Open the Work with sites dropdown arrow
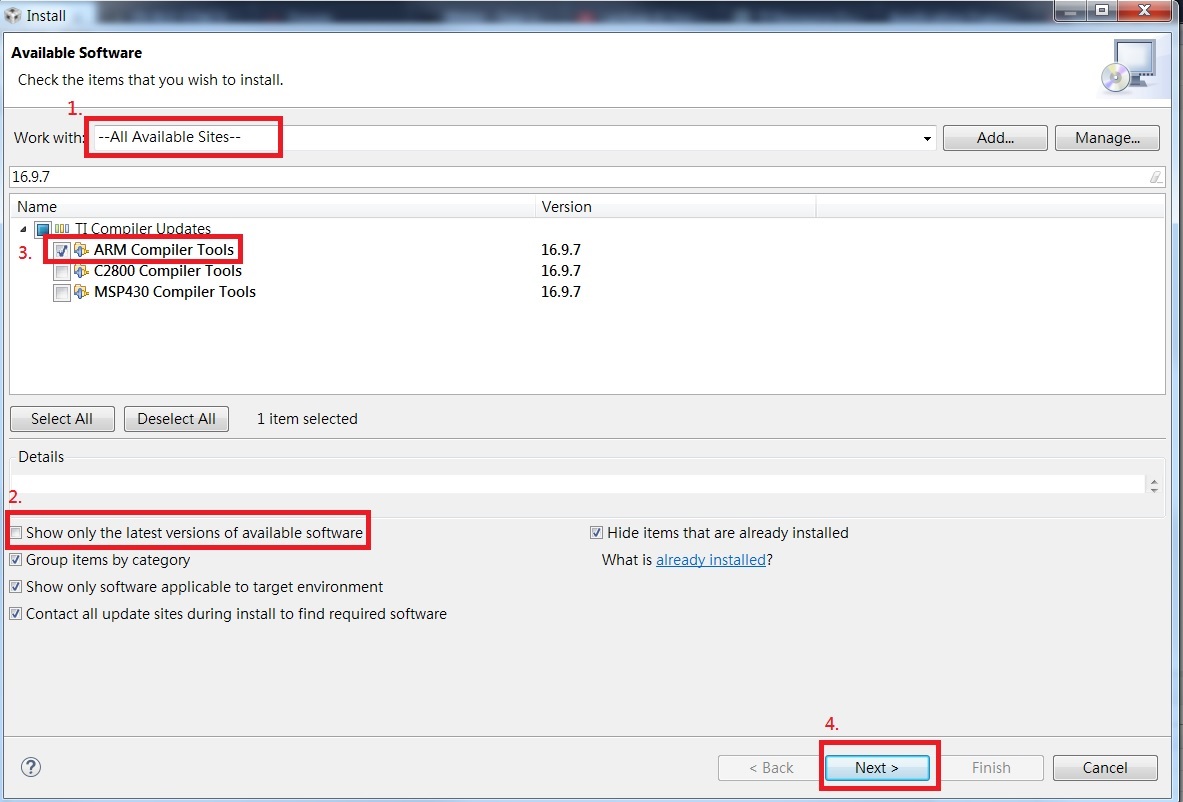Viewport: 1183px width, 802px height. pos(926,139)
